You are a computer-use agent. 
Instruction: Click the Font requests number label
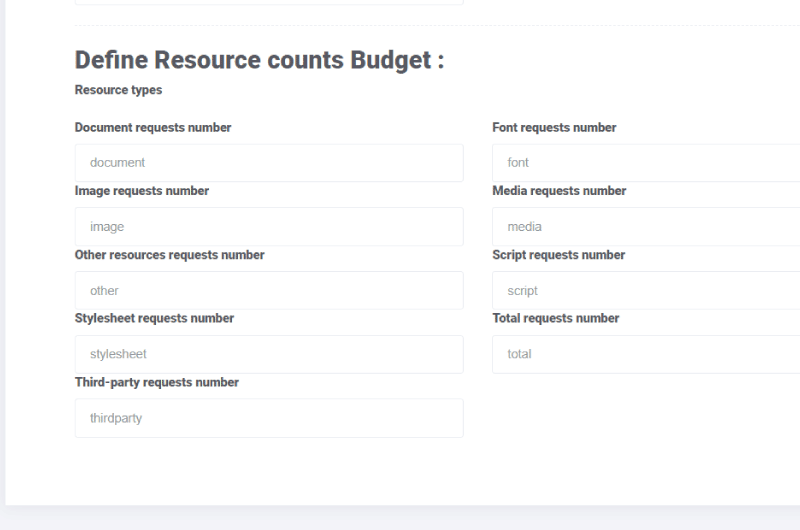pyautogui.click(x=554, y=128)
